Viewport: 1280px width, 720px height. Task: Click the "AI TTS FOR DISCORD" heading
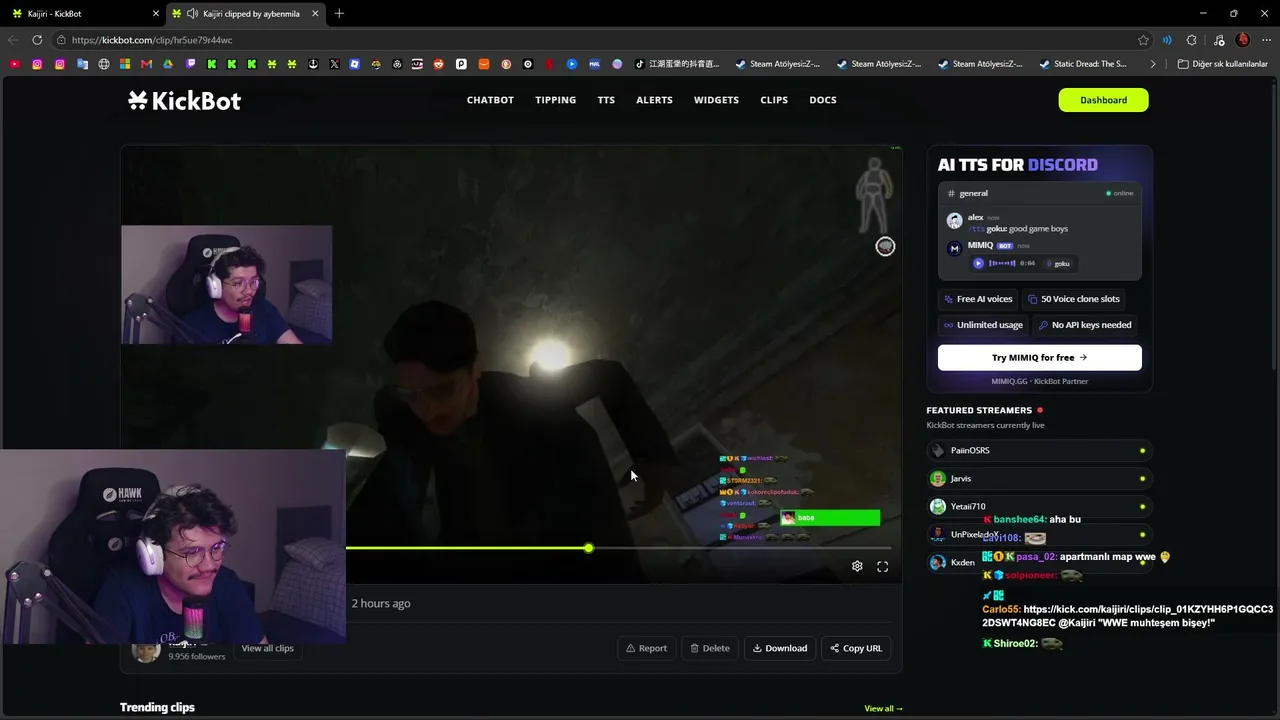pos(1017,165)
